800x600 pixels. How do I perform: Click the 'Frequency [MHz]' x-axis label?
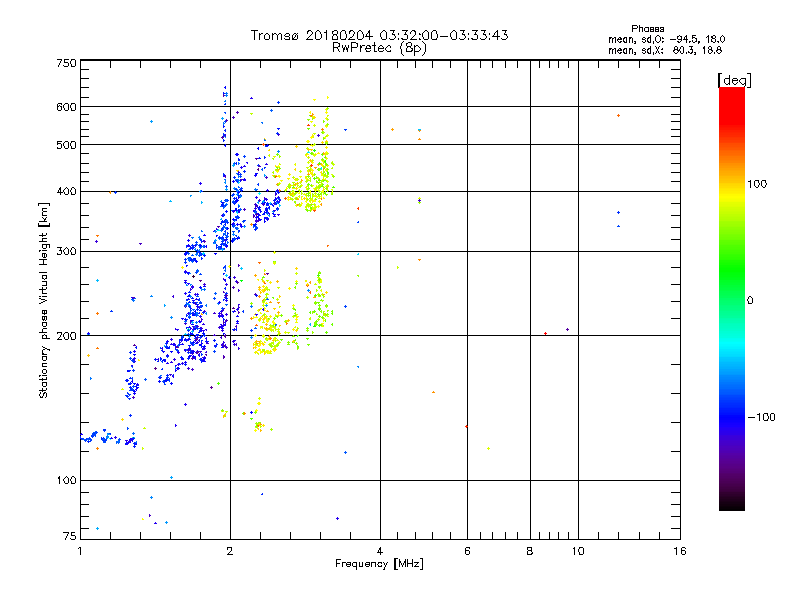click(379, 564)
